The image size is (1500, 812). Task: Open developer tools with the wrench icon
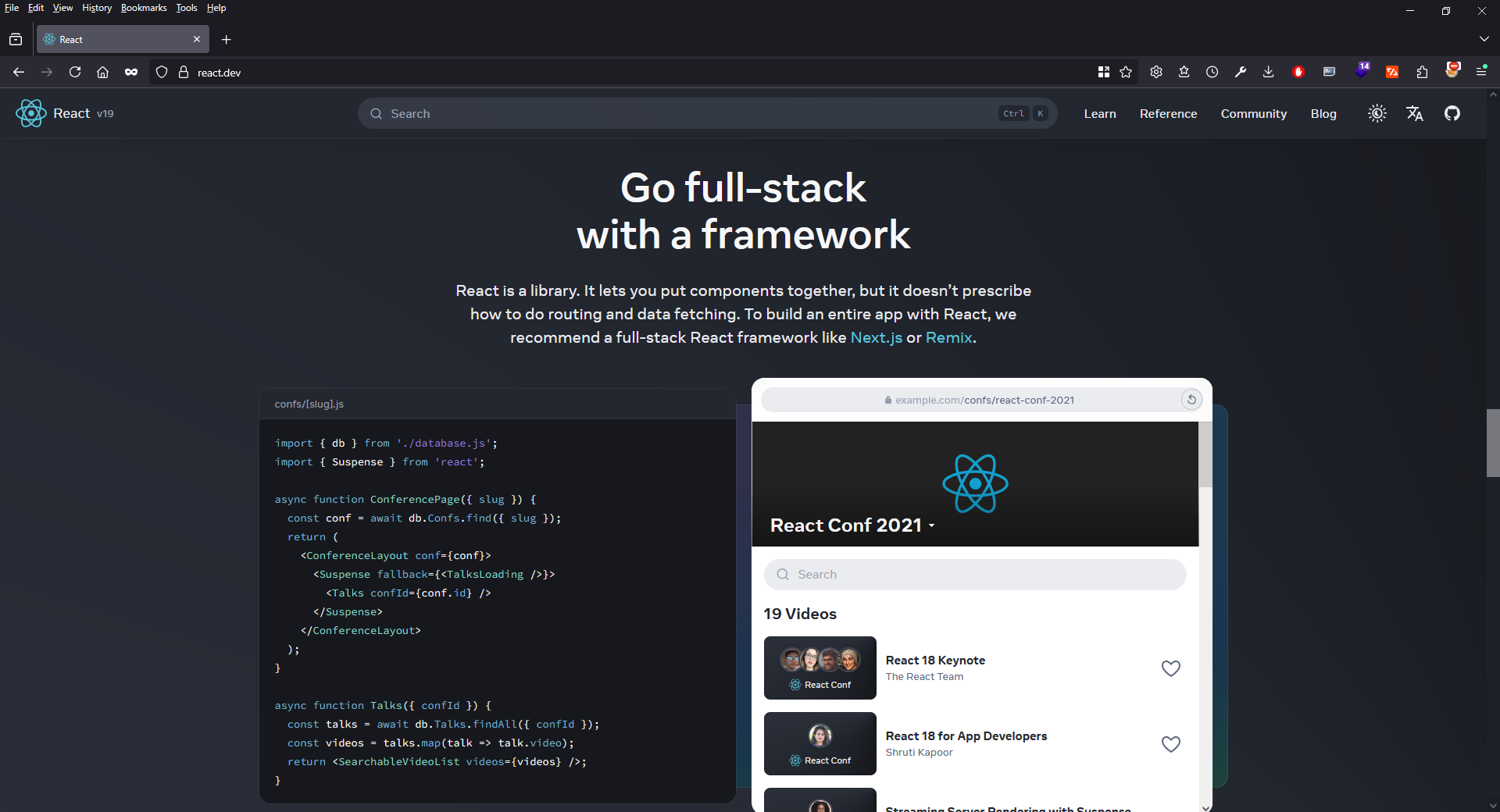[1241, 72]
